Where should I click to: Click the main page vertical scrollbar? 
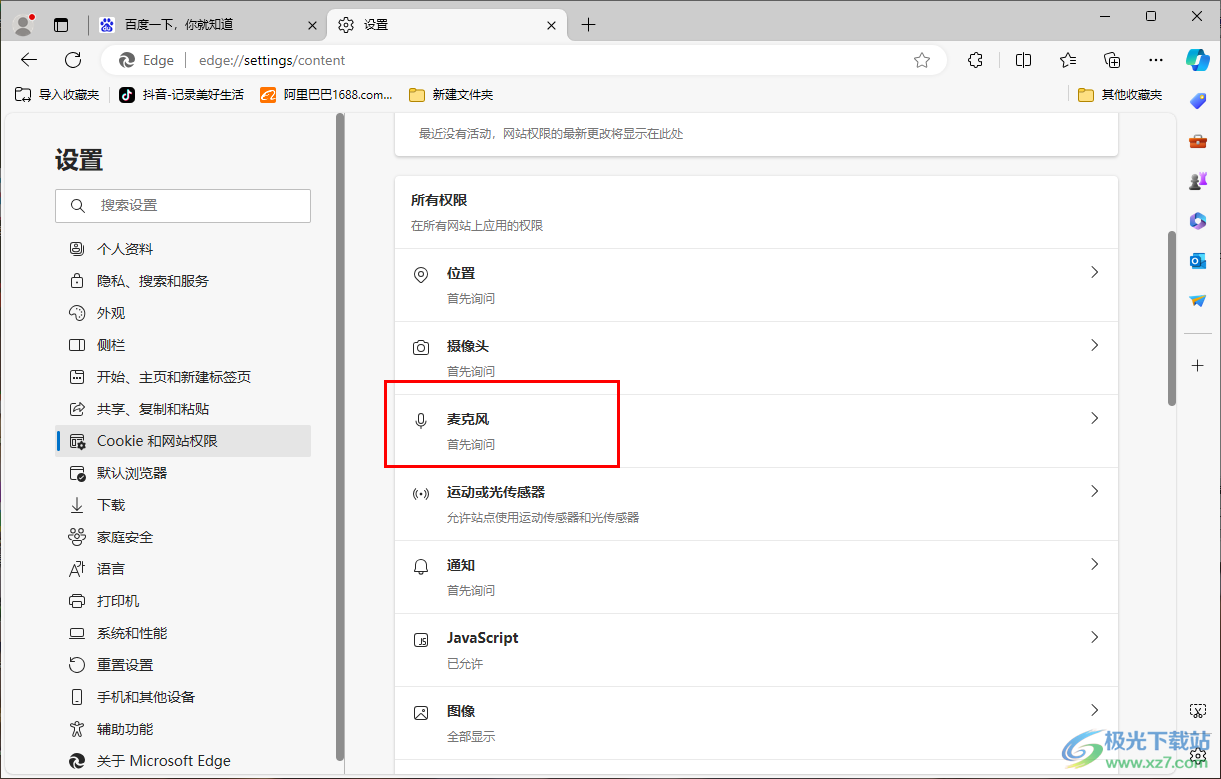click(x=1171, y=318)
